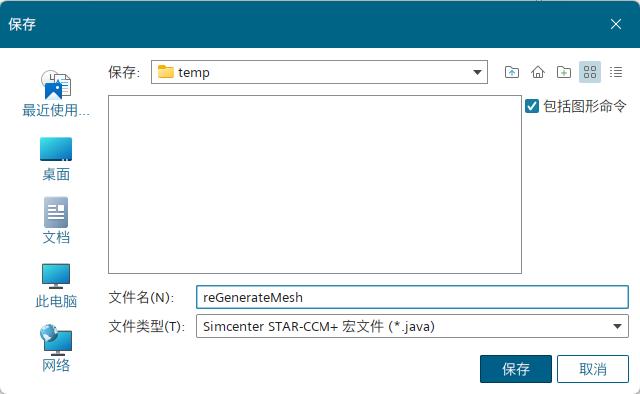Click the 保存 save button
Image resolution: width=640 pixels, height=394 pixels.
click(x=516, y=369)
